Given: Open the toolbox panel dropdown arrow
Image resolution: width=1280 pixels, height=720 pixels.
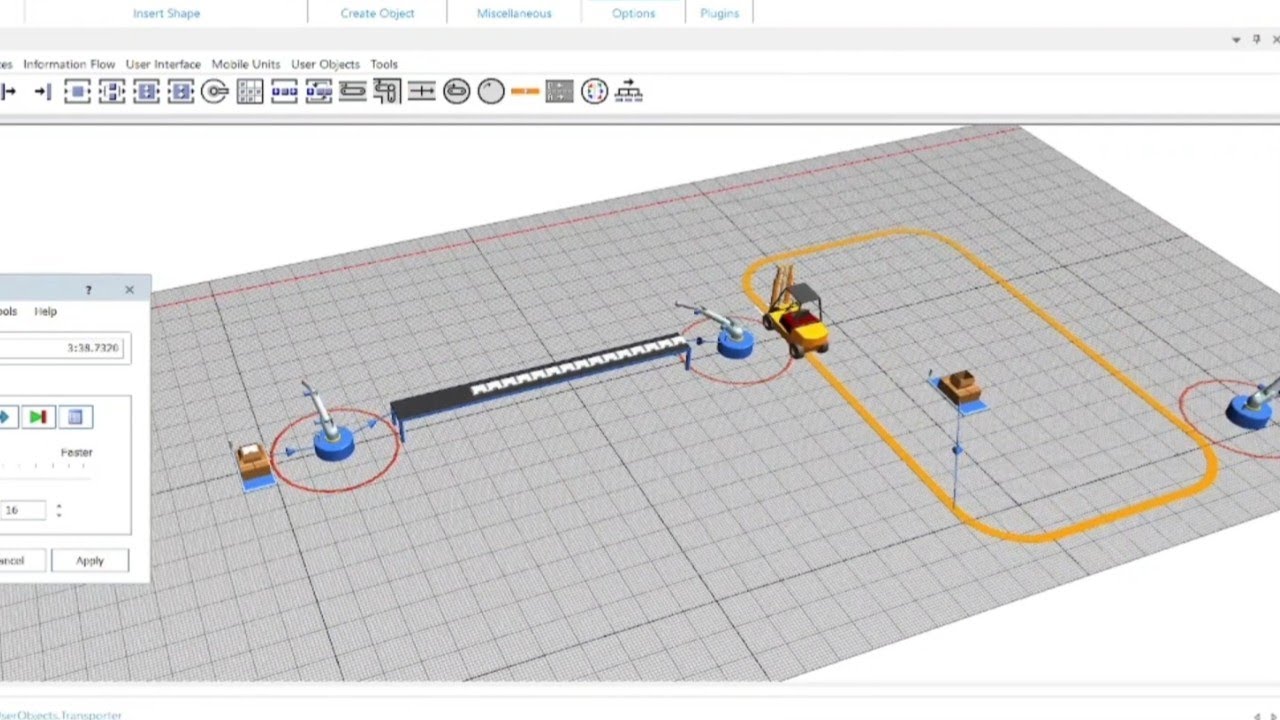Looking at the screenshot, I should coord(1236,40).
